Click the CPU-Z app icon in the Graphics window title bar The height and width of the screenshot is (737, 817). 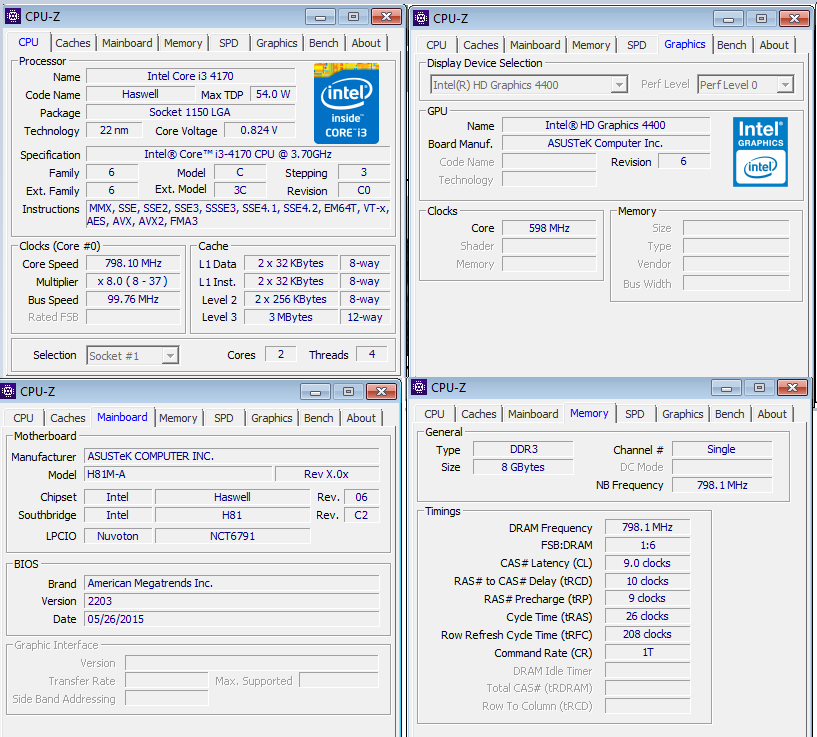coord(420,18)
